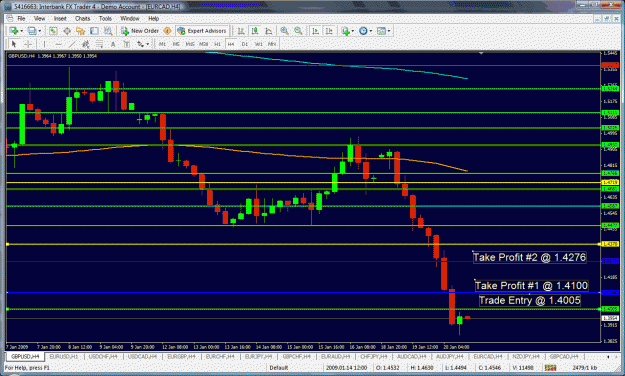Open the Templates icon
625x376 pixels.
pos(381,31)
